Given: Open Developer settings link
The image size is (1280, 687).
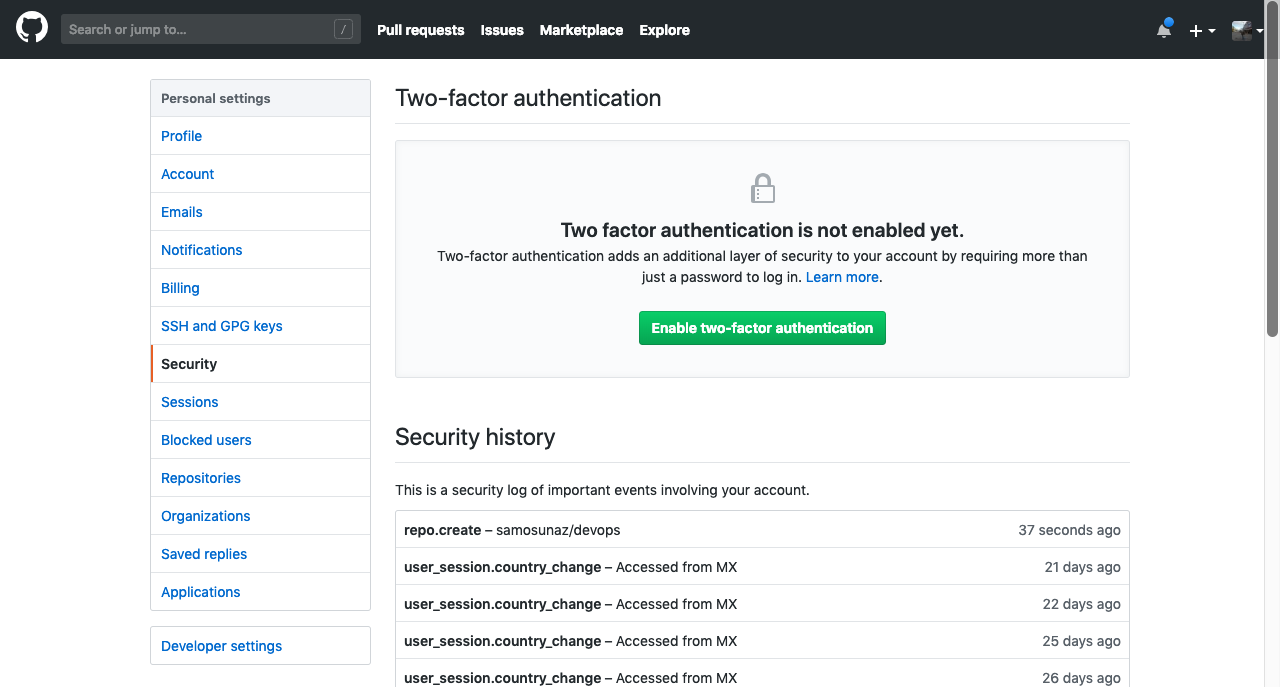Looking at the screenshot, I should point(221,646).
